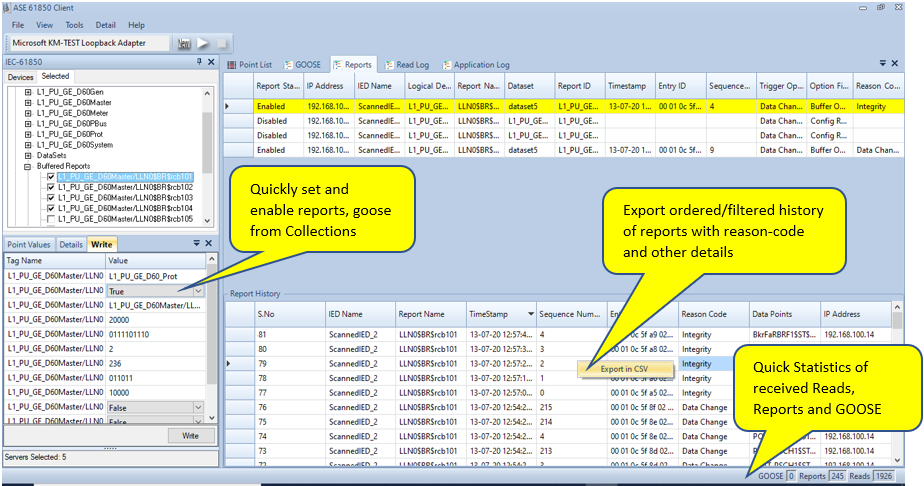
Task: Open the tab list dropdown of Reports pane
Action: coord(883,63)
